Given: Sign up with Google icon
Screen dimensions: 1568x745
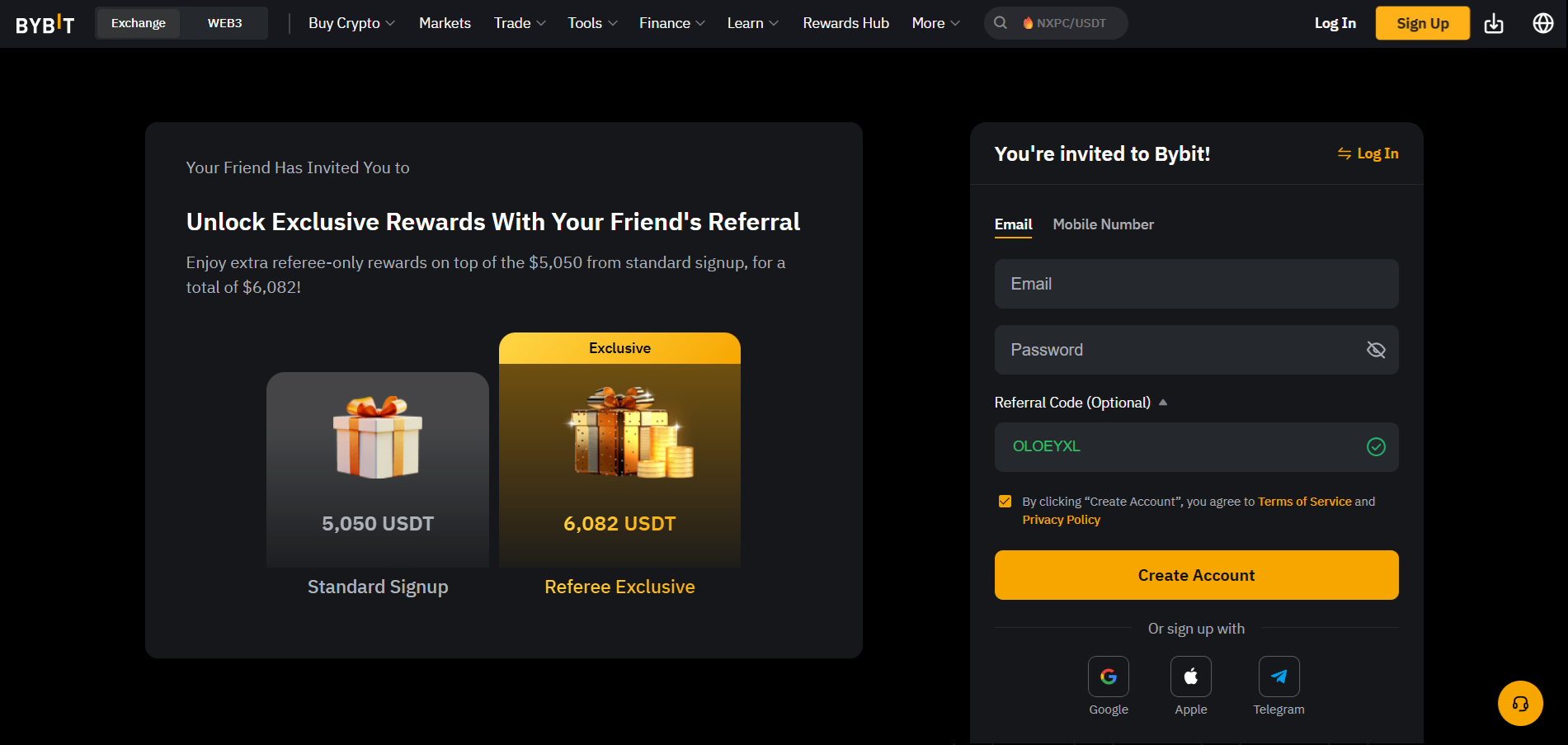Looking at the screenshot, I should (x=1108, y=677).
